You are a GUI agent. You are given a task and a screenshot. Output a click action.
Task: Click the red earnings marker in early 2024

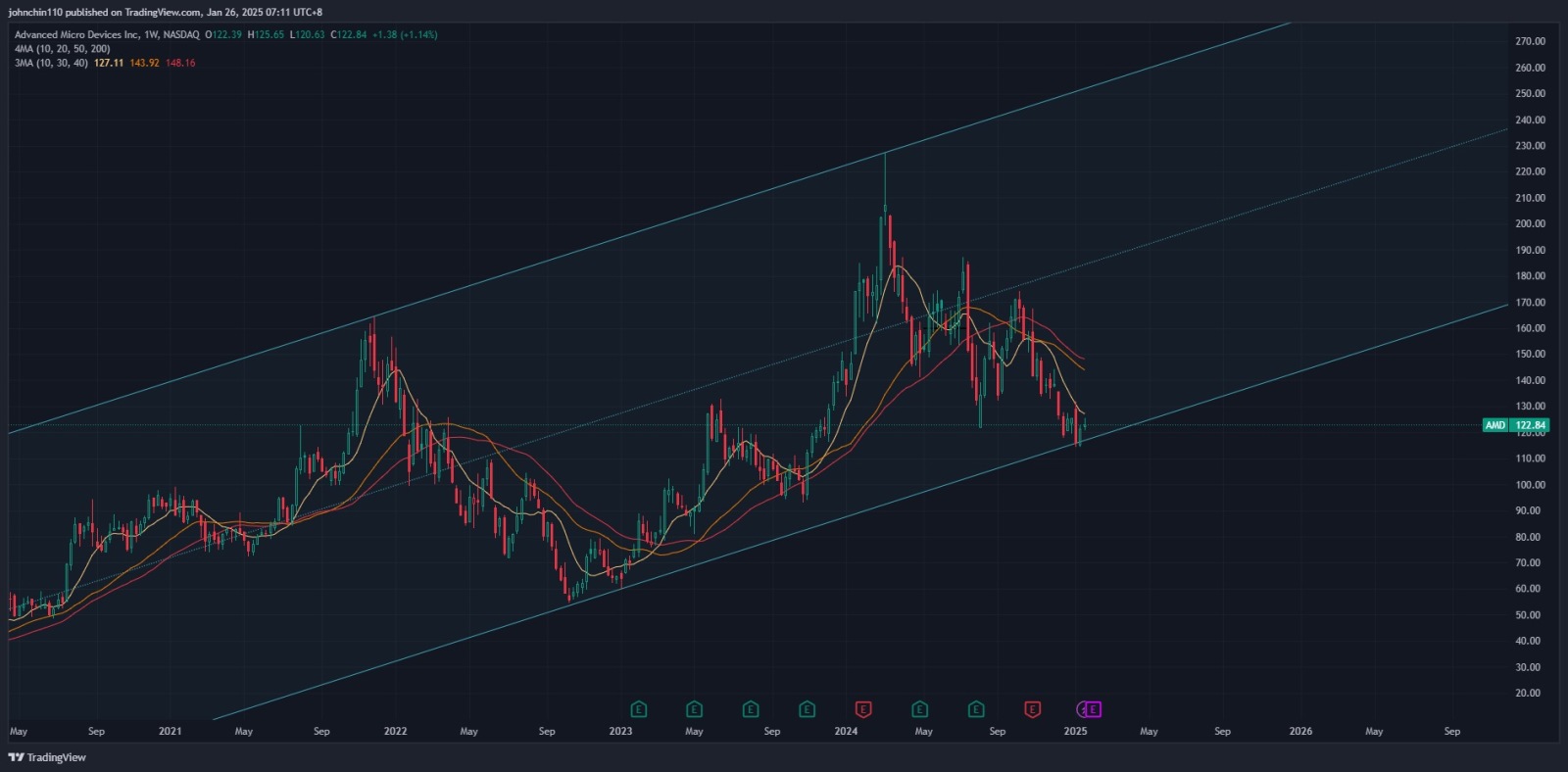pos(863,708)
